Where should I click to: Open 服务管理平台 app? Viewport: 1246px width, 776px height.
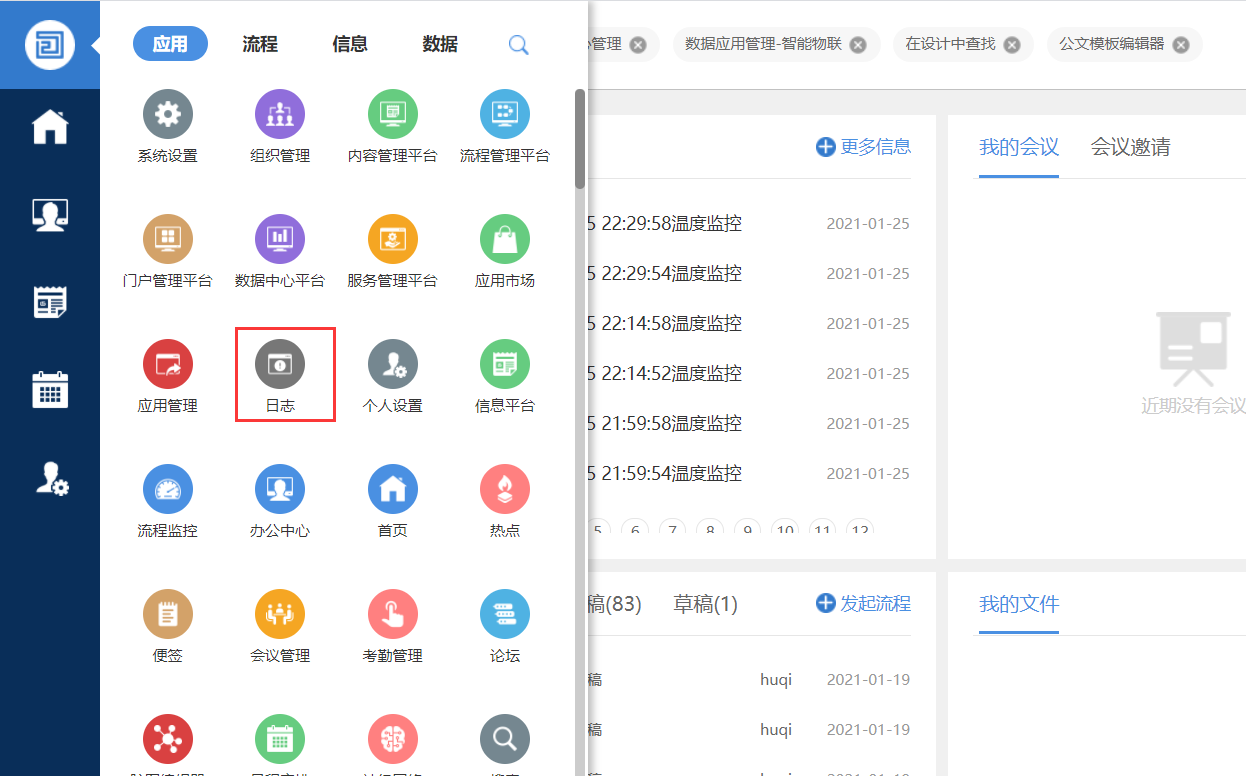point(392,251)
